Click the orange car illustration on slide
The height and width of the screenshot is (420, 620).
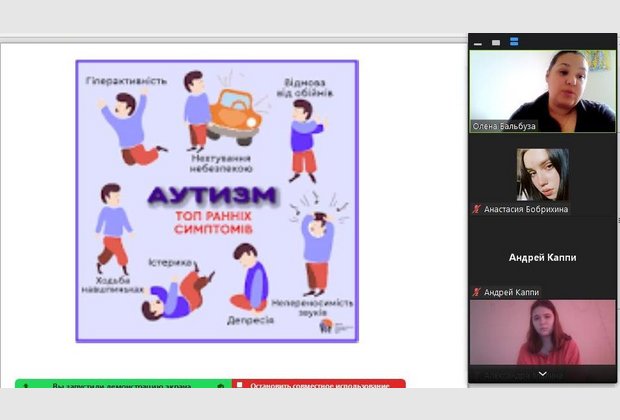[x=235, y=117]
